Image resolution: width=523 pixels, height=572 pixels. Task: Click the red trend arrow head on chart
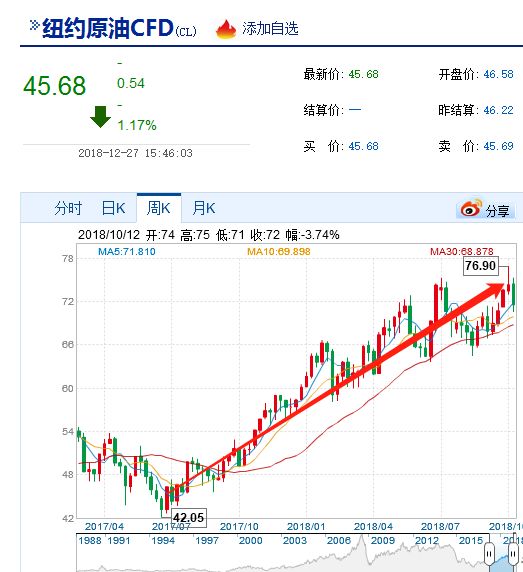pos(497,290)
